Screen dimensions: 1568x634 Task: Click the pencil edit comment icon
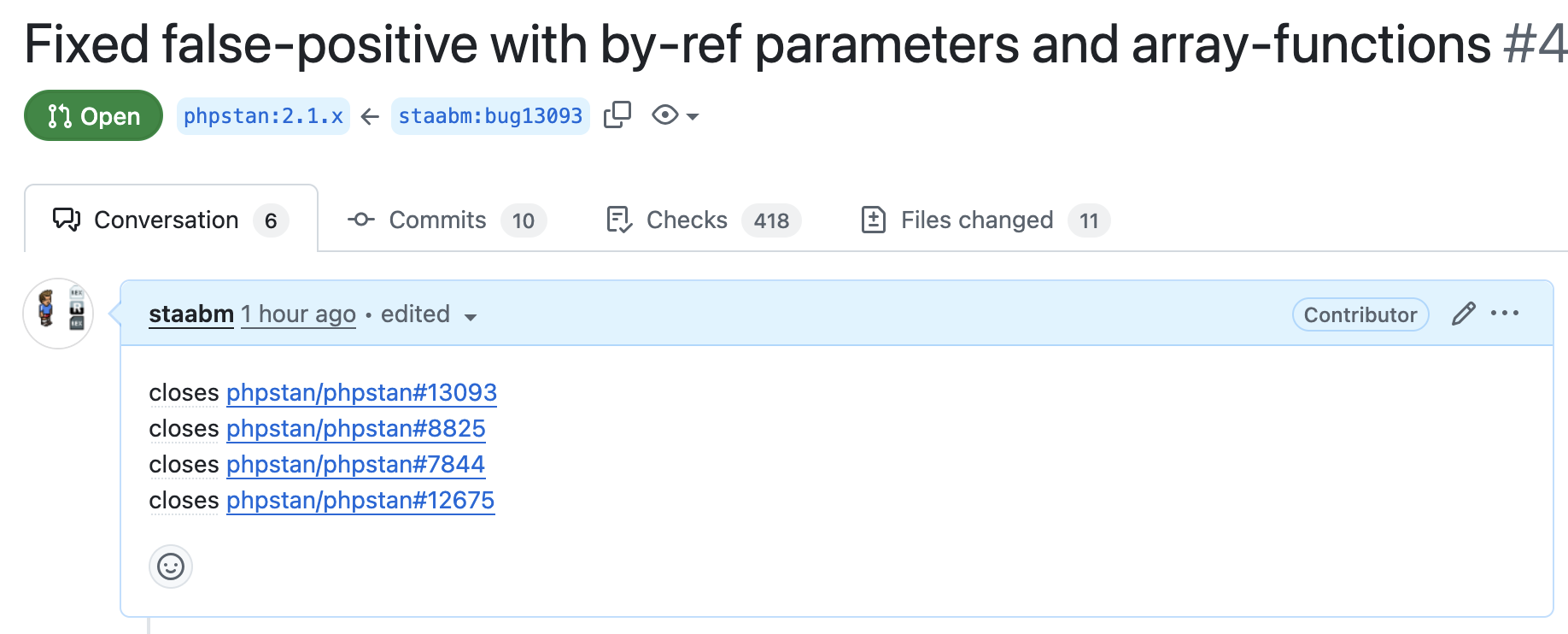pyautogui.click(x=1463, y=314)
